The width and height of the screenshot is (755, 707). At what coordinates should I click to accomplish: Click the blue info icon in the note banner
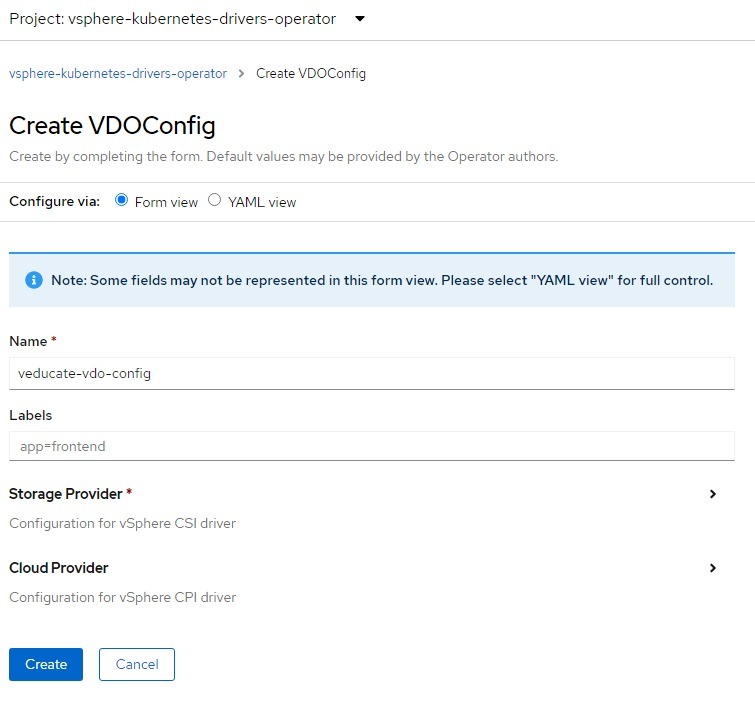34,280
